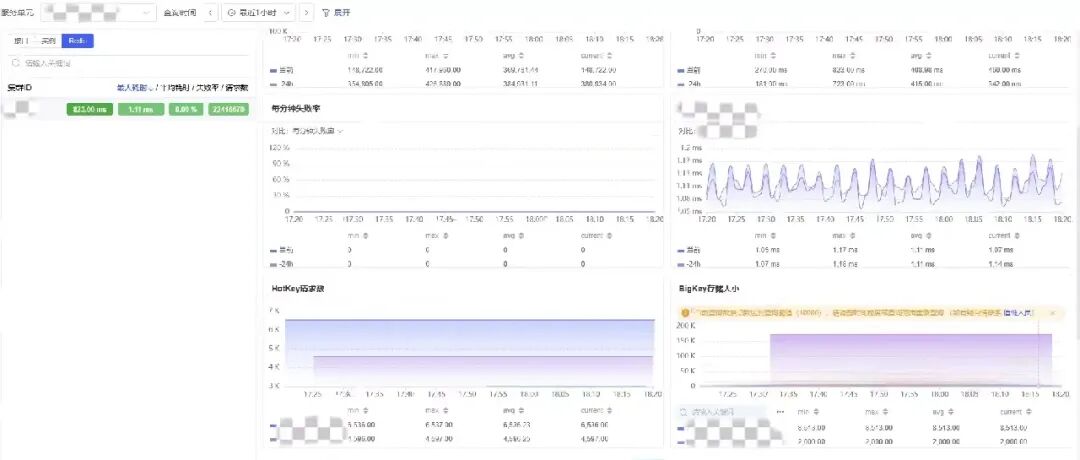The height and width of the screenshot is (460, 1080).
Task: Sort 每分钟失败率 table by min
Action: 366,236
